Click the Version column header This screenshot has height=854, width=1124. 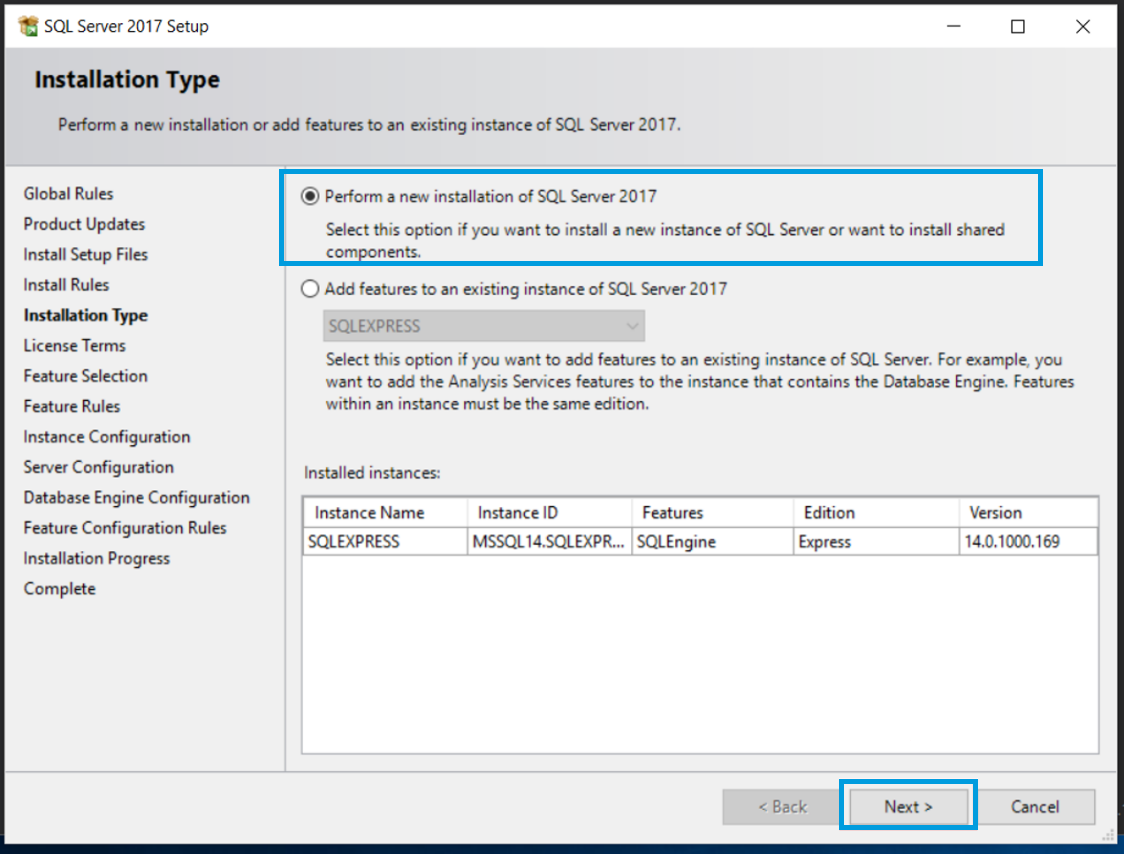click(1028, 512)
